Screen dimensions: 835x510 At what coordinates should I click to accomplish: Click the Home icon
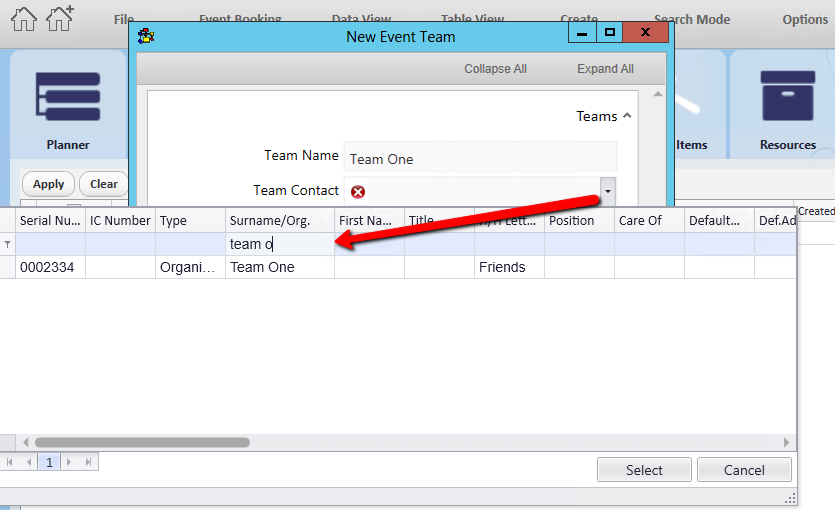tap(23, 18)
